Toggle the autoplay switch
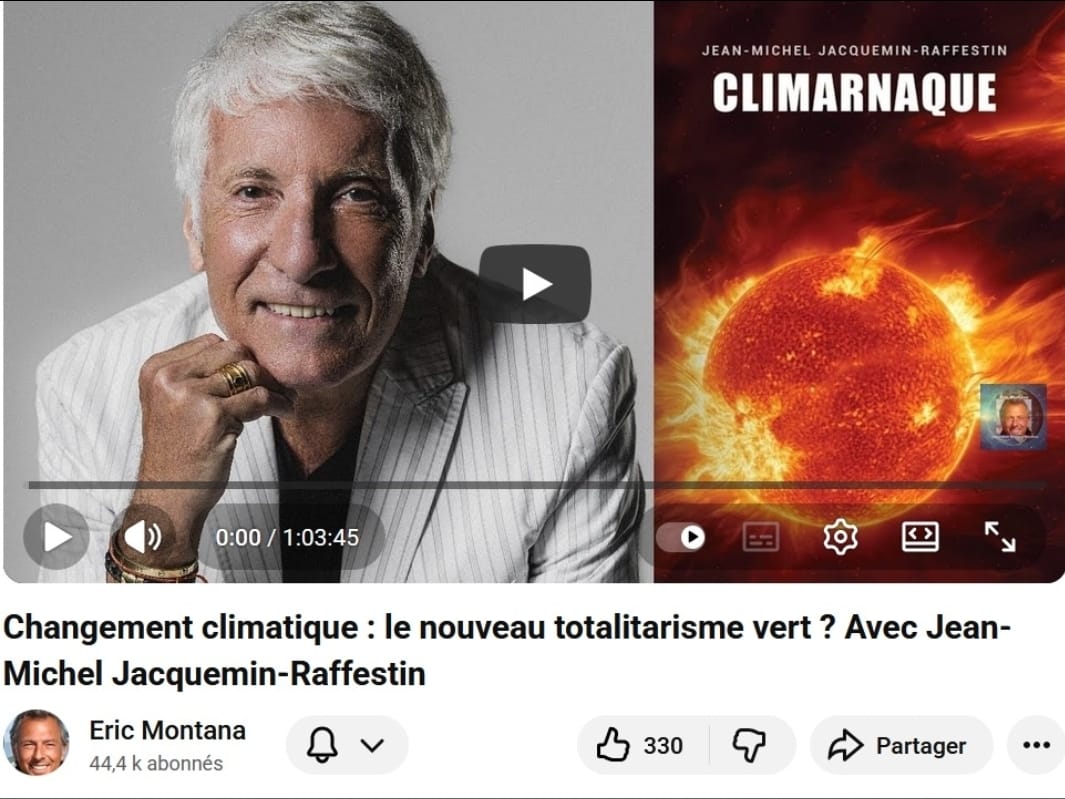This screenshot has height=799, width=1065. pos(681,537)
